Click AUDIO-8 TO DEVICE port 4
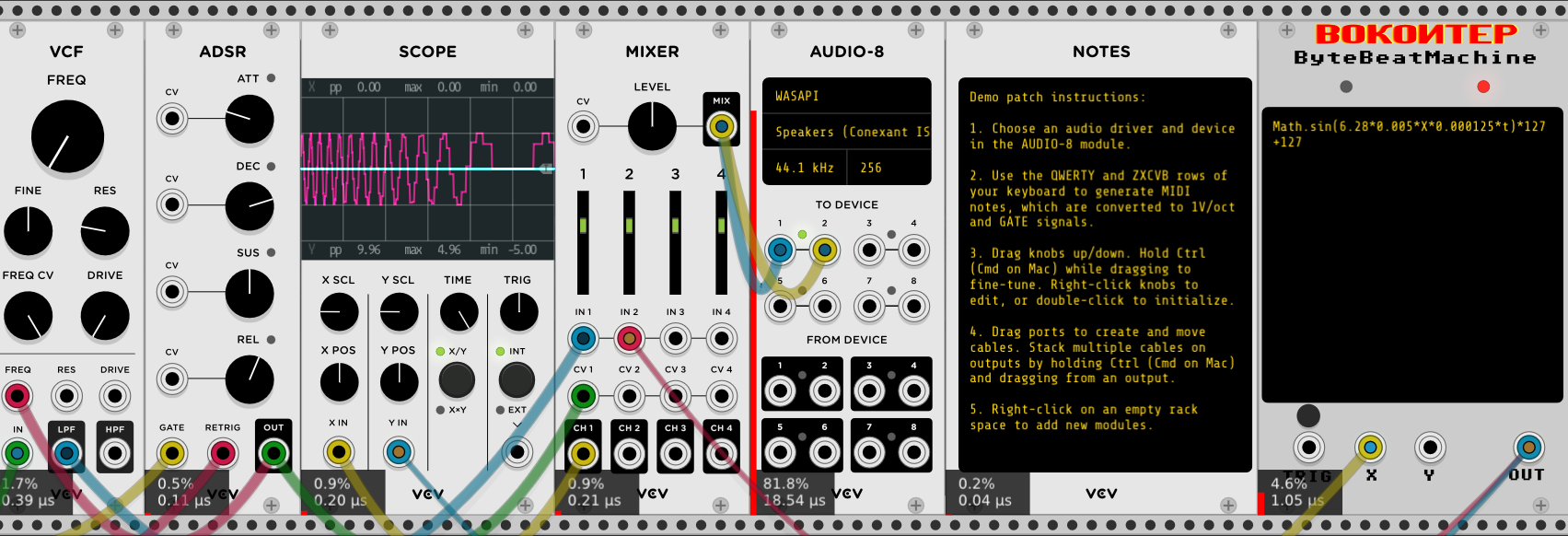The height and width of the screenshot is (536, 1568). (x=913, y=250)
